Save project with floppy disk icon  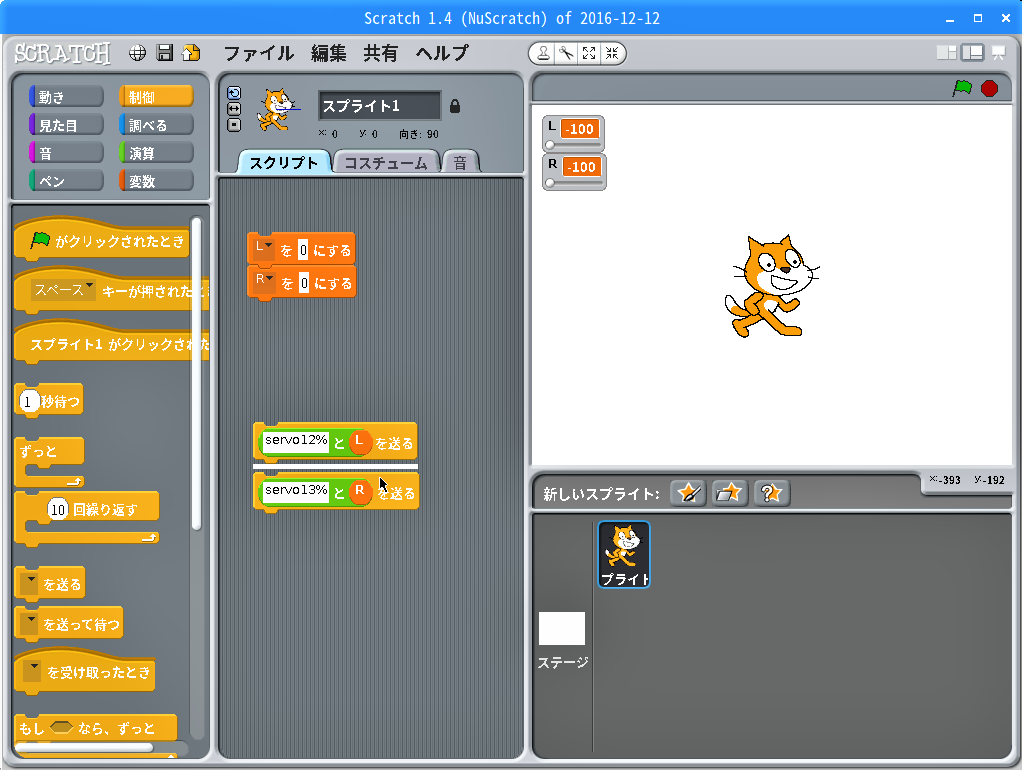pyautogui.click(x=165, y=53)
